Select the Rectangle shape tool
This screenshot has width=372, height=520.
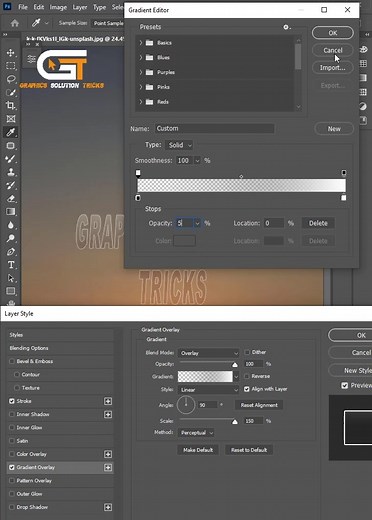click(x=11, y=291)
